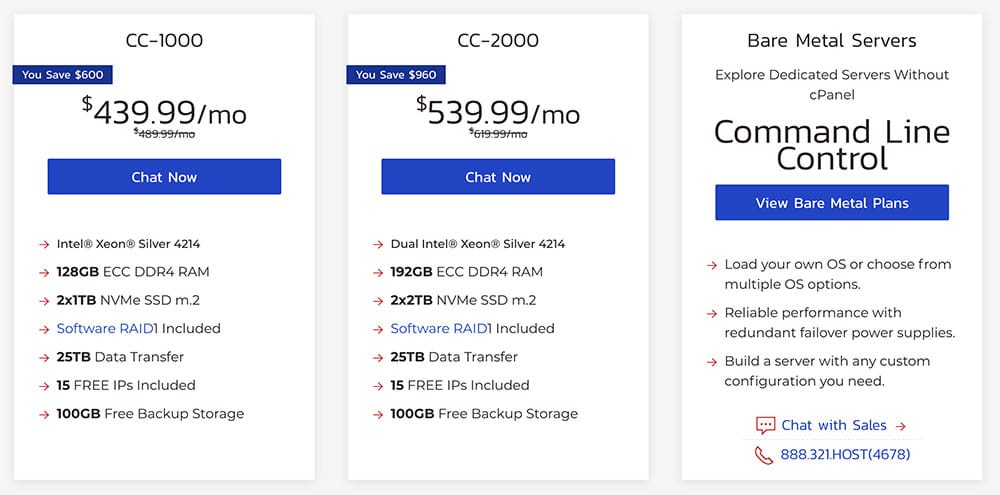Click the 888.321.HOST(4678) phone number
Viewport: 1000px width, 495px height.
pos(845,455)
